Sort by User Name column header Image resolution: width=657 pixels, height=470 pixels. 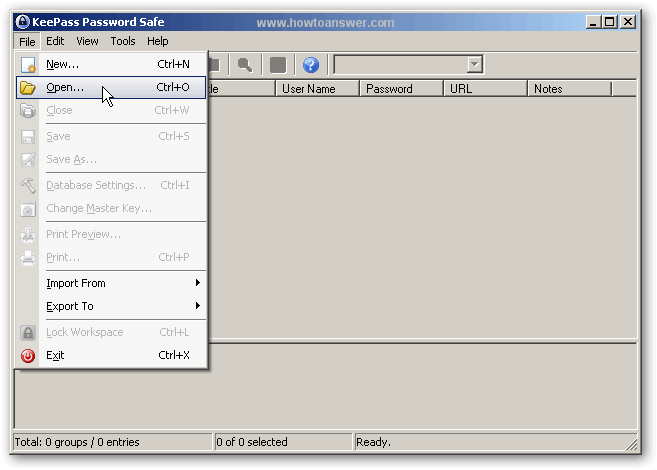[x=317, y=89]
